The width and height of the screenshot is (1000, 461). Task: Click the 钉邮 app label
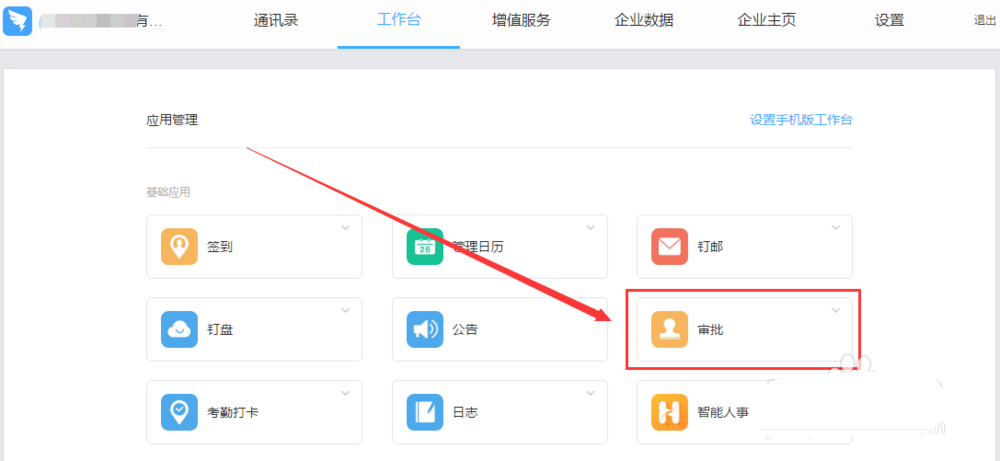pyautogui.click(x=710, y=247)
